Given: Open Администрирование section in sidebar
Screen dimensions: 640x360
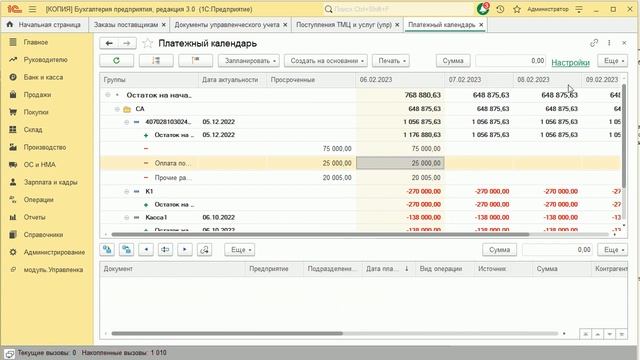Looking at the screenshot, I should pos(54,253).
